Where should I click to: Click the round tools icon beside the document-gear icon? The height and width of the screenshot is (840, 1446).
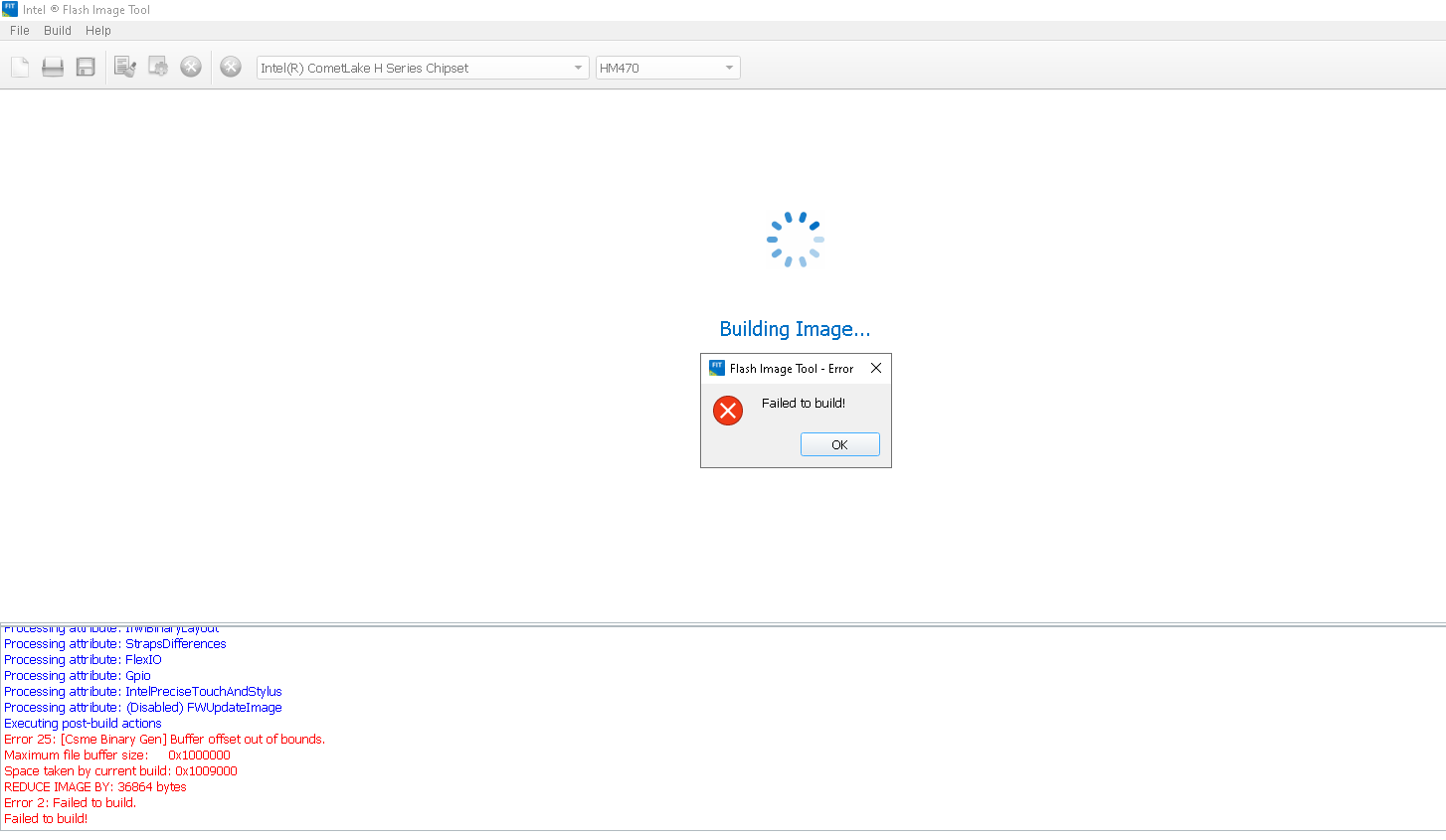click(x=191, y=67)
